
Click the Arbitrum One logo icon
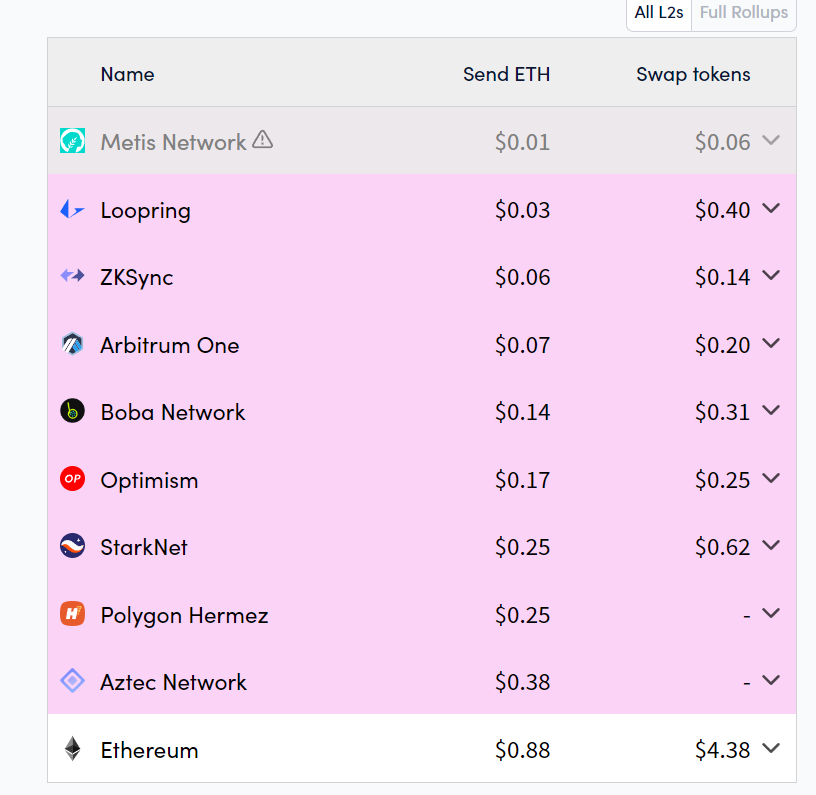(72, 344)
